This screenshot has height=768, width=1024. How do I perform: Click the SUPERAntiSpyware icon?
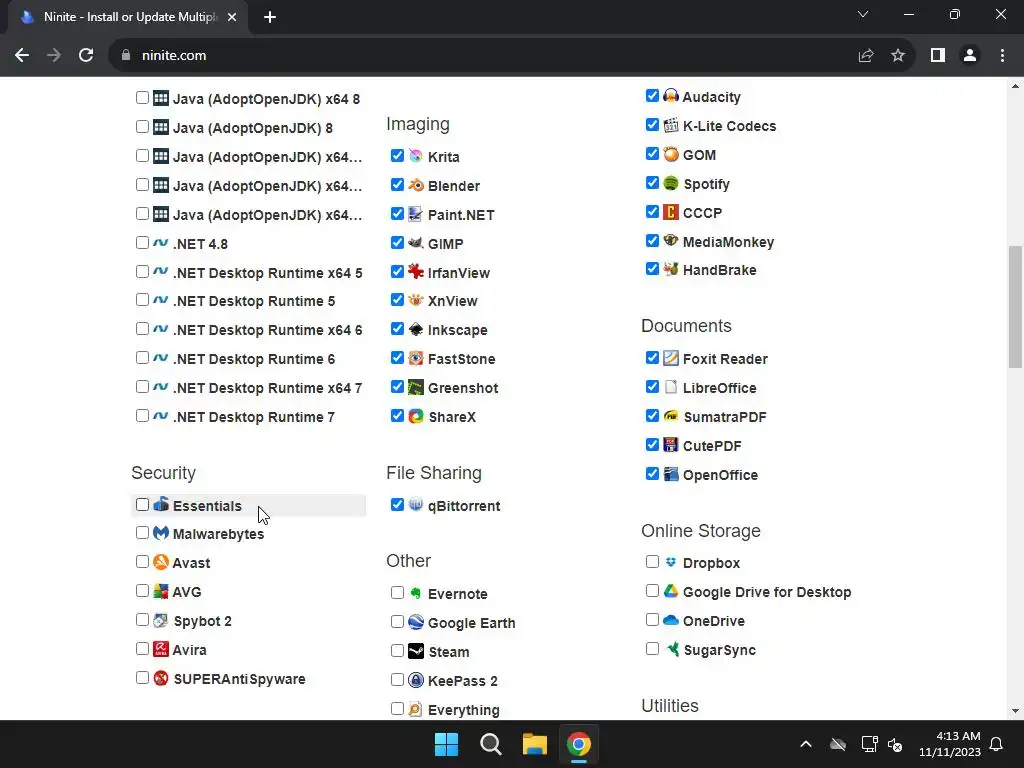[161, 678]
